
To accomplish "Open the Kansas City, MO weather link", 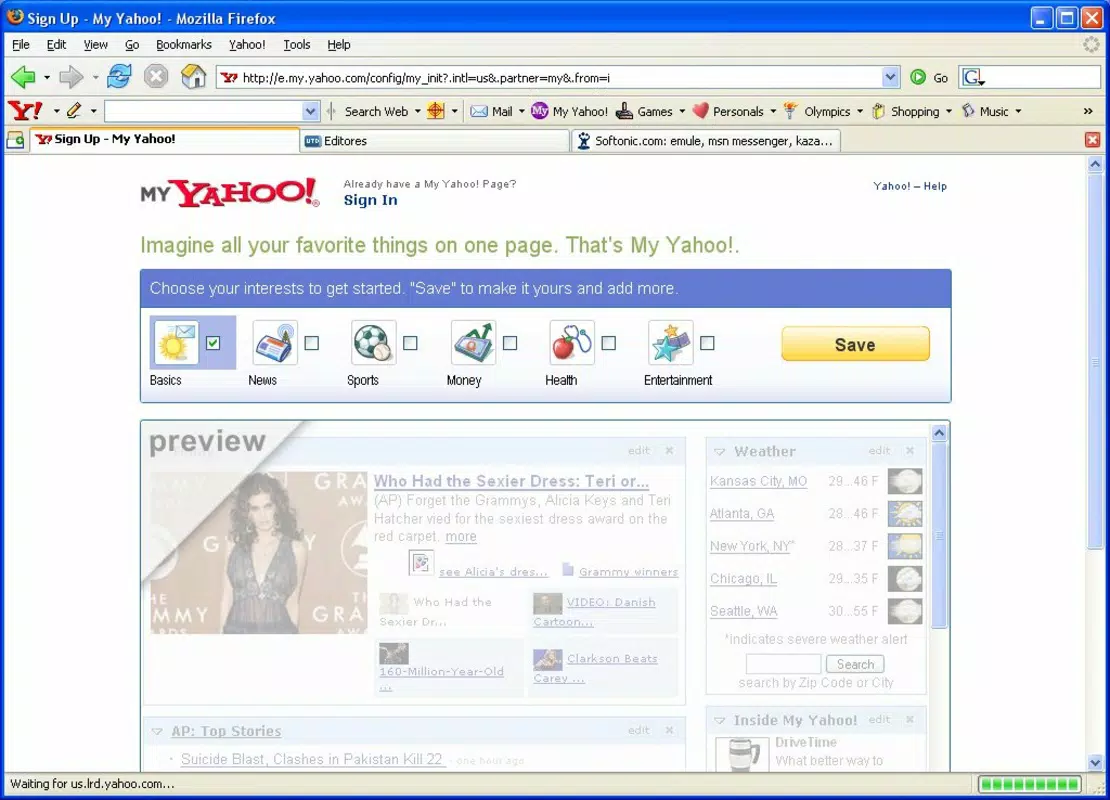I will [x=758, y=481].
